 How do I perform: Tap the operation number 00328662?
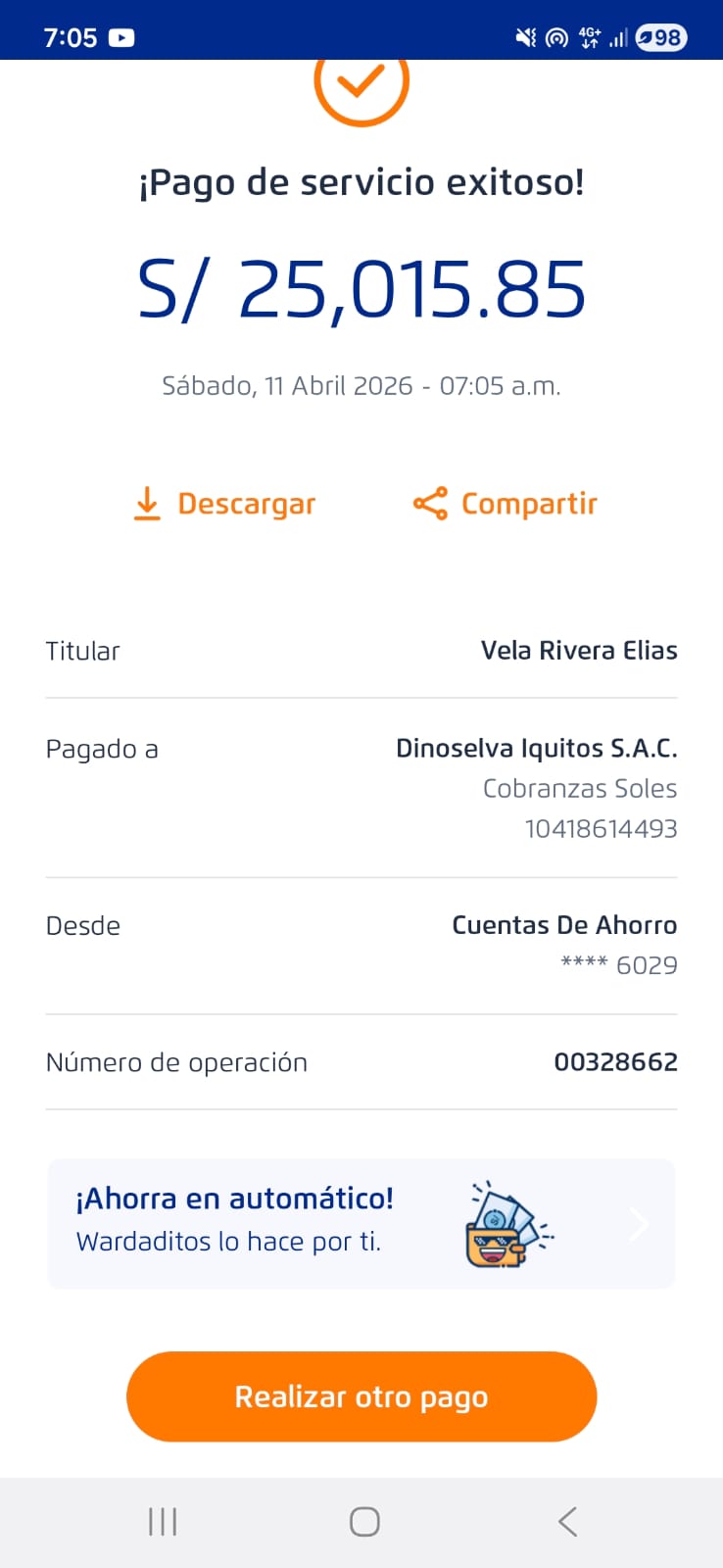615,1062
